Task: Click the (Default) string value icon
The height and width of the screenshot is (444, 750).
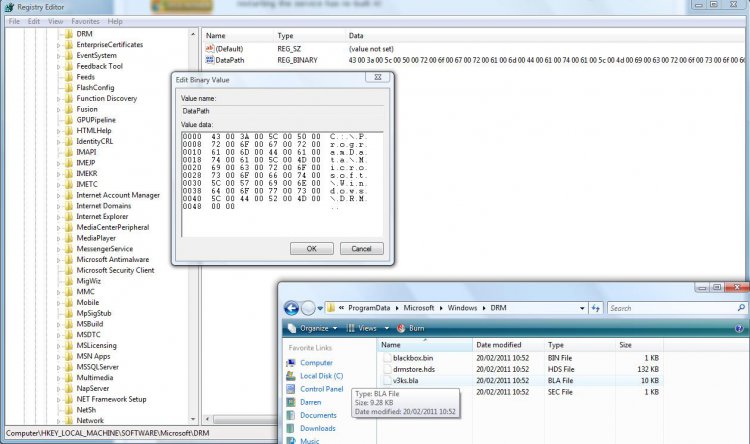Action: pyautogui.click(x=210, y=48)
